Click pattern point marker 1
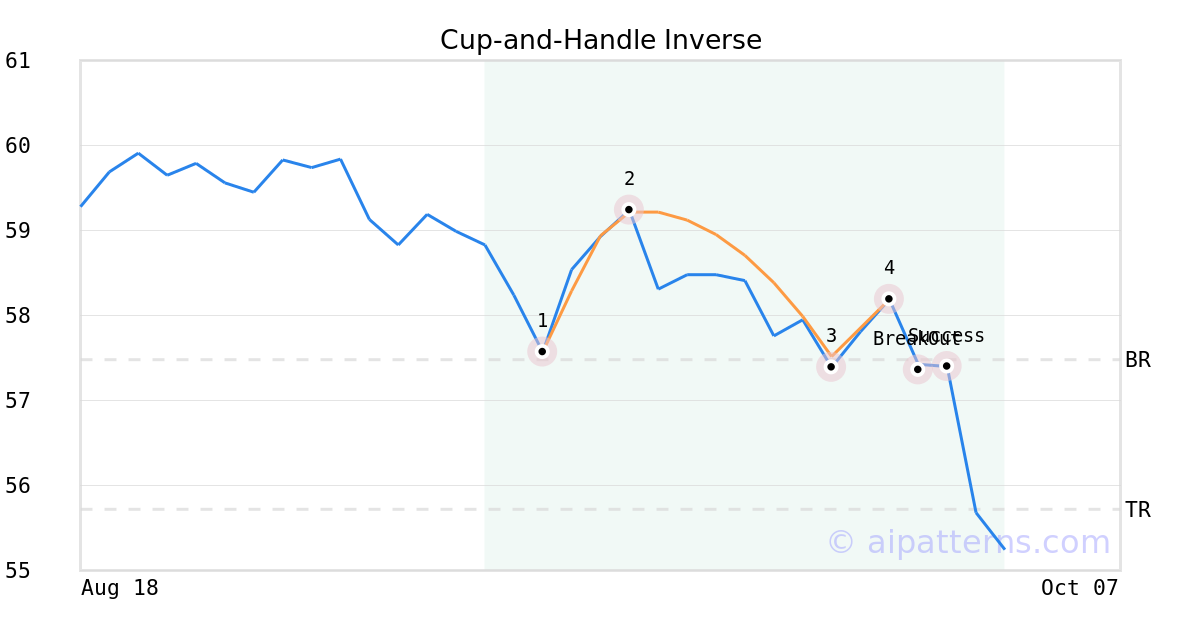This screenshot has width=1200, height=630. tap(542, 351)
